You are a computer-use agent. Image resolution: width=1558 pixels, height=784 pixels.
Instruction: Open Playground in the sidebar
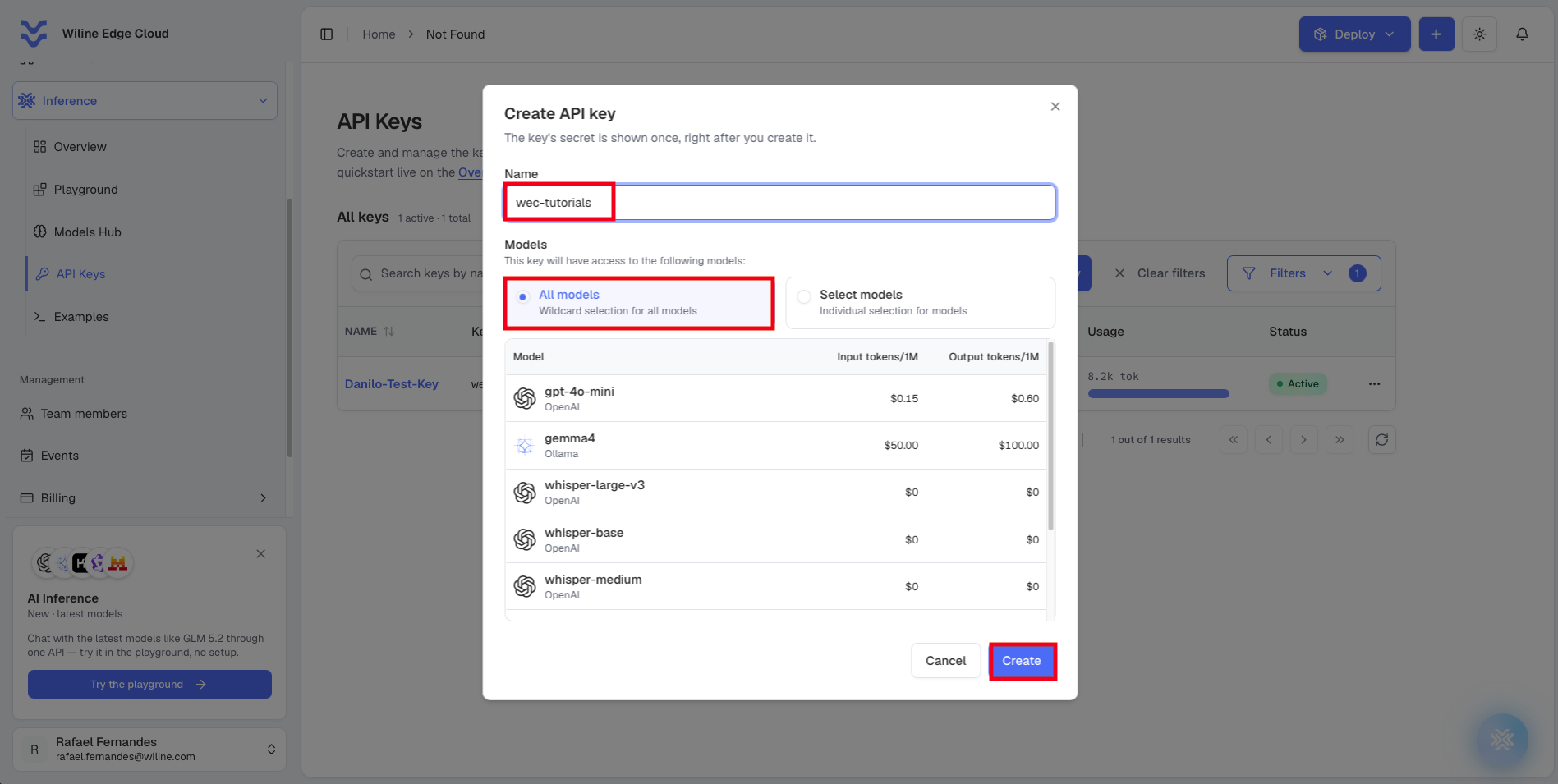tap(86, 190)
